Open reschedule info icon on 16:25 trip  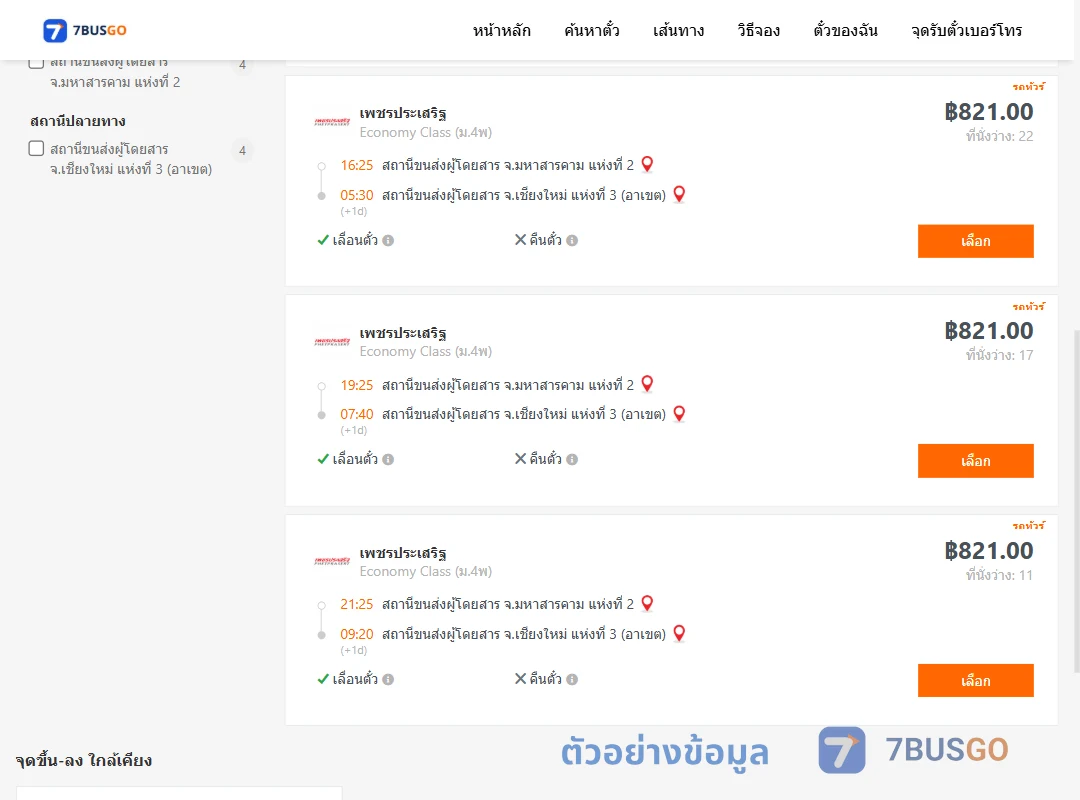(388, 240)
